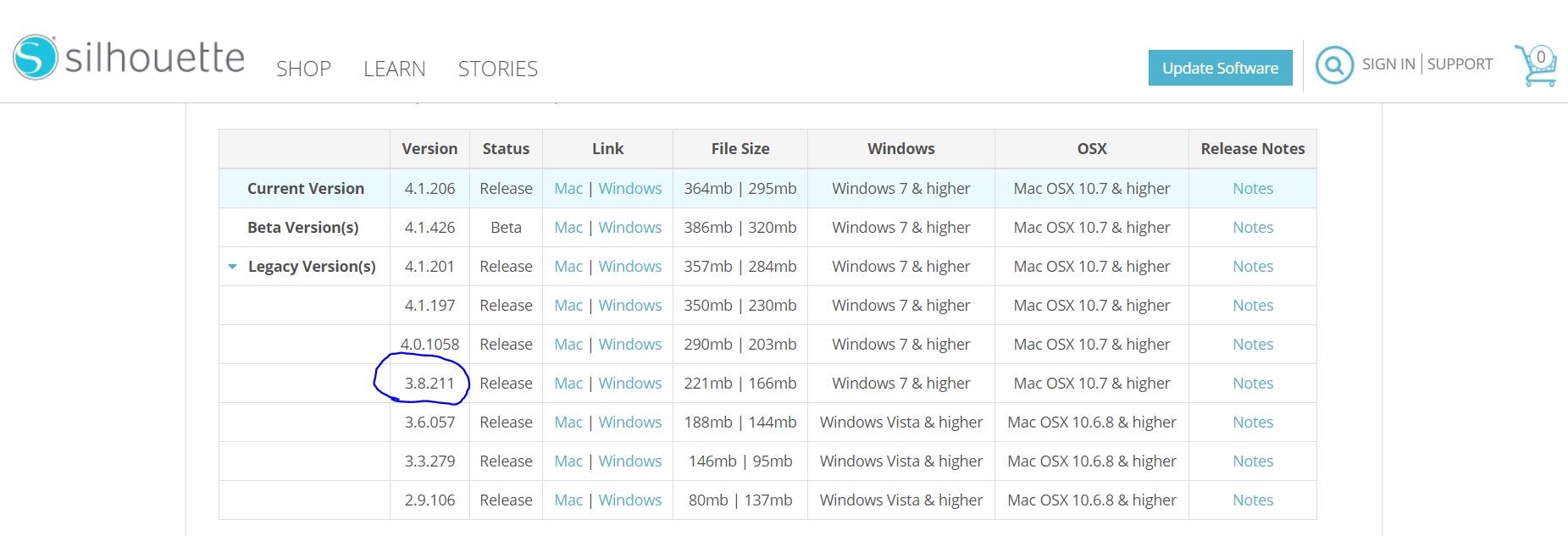Click the Update Software button
This screenshot has height=536, width=1568.
(1220, 68)
